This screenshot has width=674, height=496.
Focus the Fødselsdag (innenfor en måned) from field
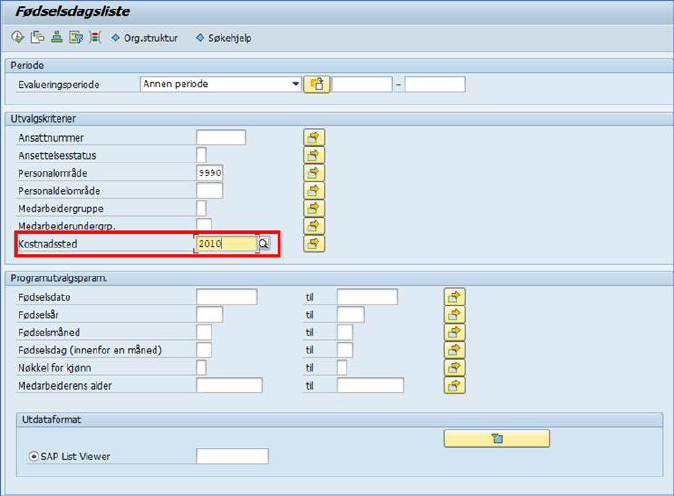[x=204, y=350]
